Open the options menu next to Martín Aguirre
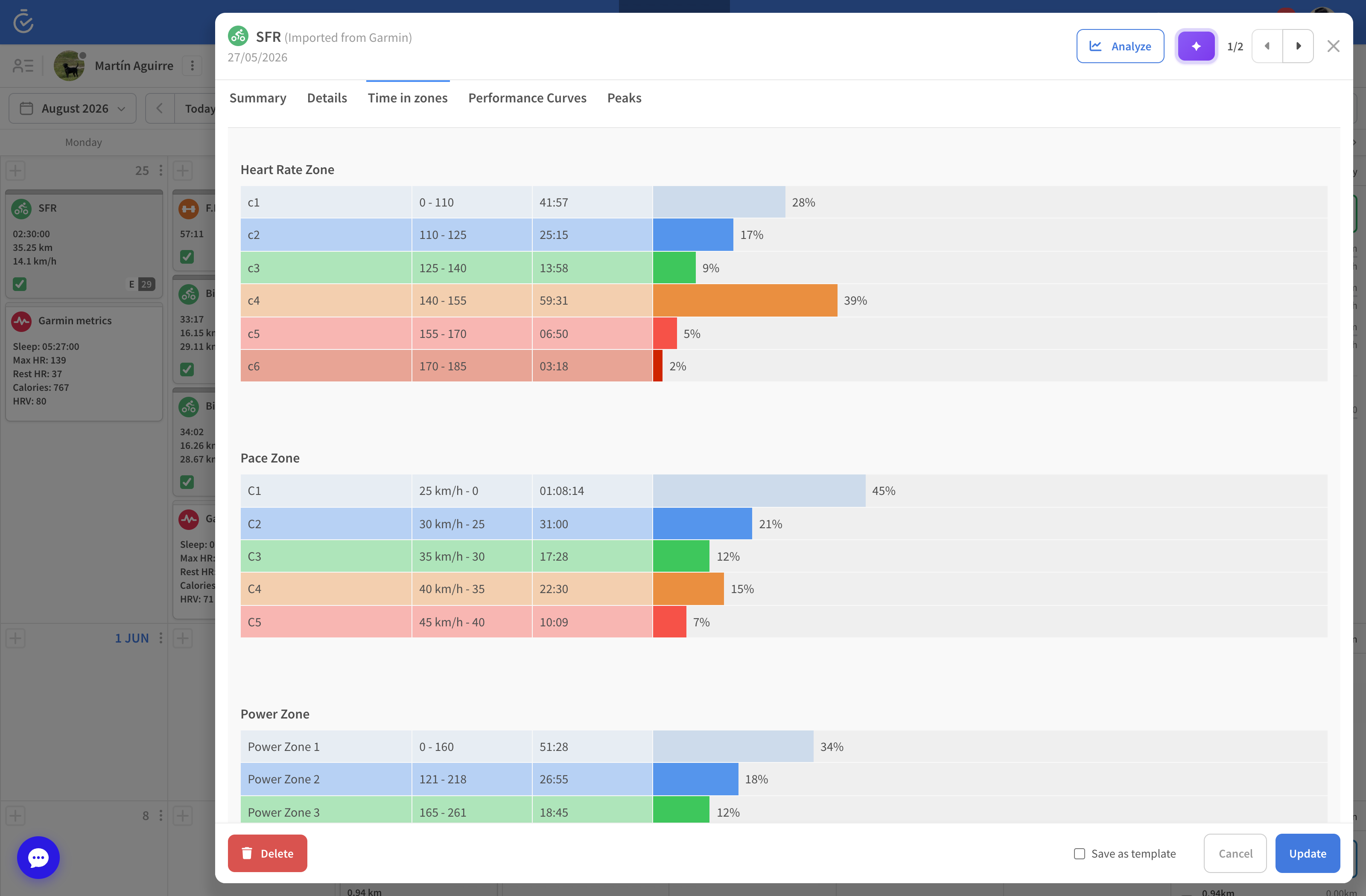Image resolution: width=1366 pixels, height=896 pixels. pyautogui.click(x=192, y=66)
